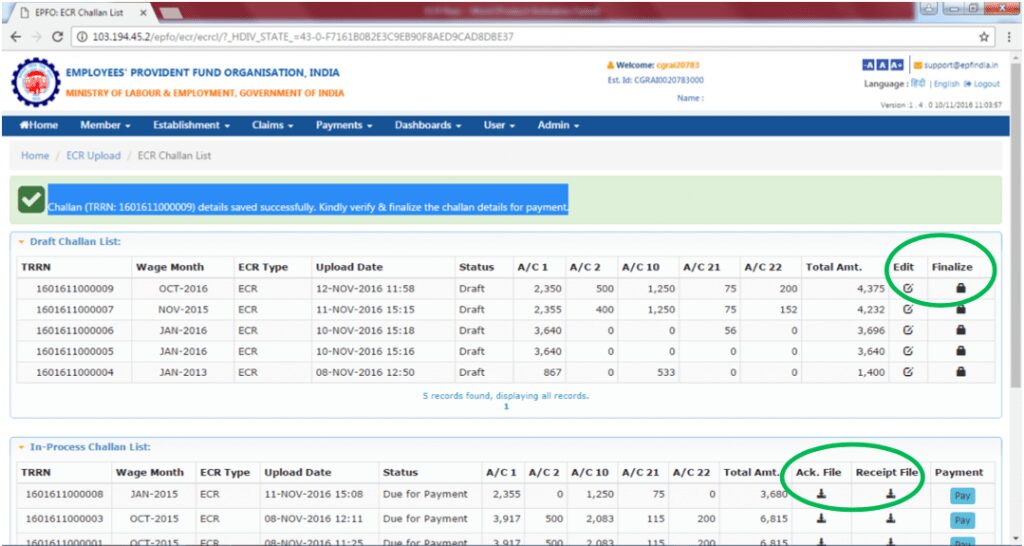Click edit icon for JAN-2013 draft challan
1024x546 pixels.
click(x=908, y=372)
